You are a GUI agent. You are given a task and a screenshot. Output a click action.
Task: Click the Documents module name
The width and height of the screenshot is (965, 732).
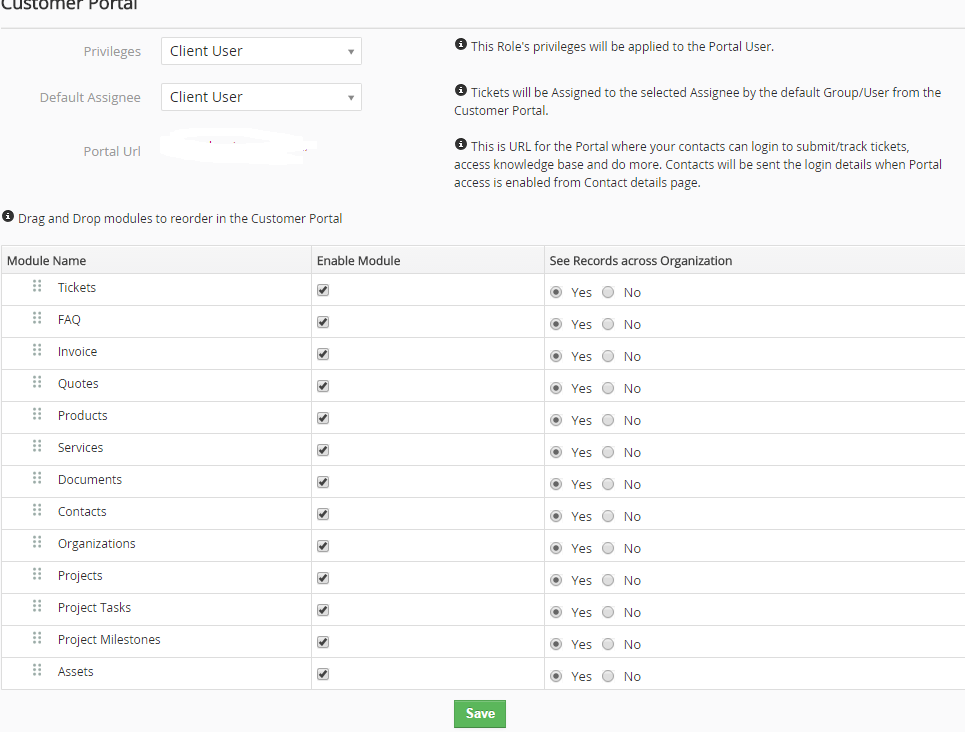coord(90,480)
